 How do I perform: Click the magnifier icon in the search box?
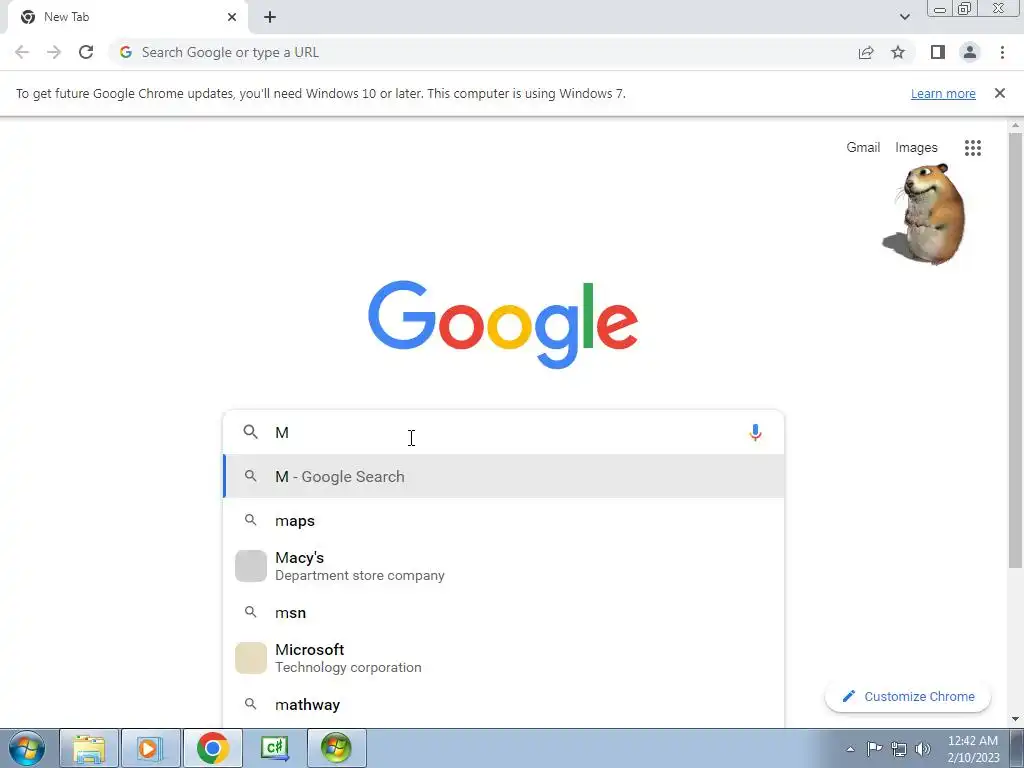coord(251,432)
